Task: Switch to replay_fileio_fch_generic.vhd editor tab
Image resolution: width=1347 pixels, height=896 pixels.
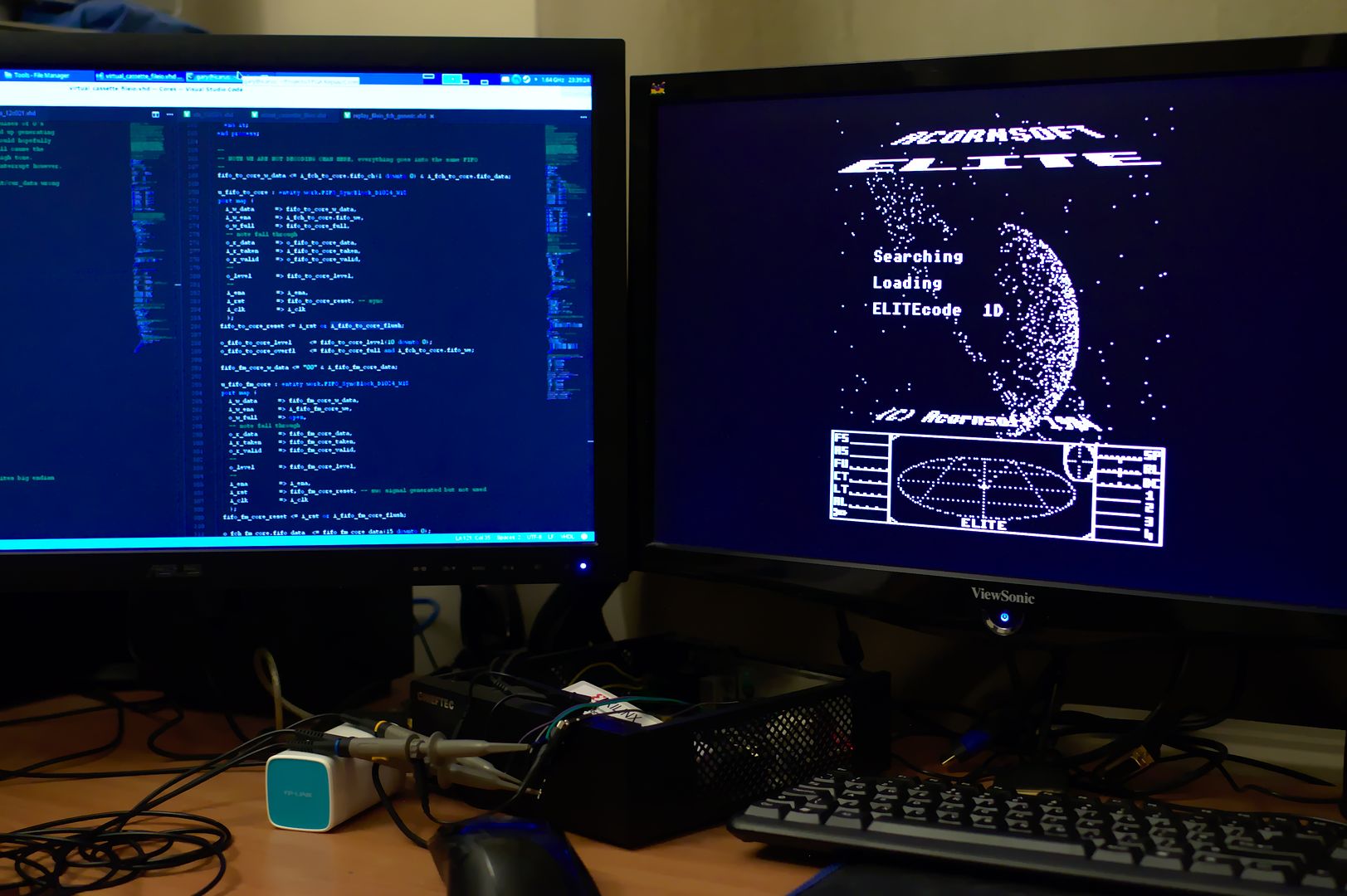Action: (389, 115)
